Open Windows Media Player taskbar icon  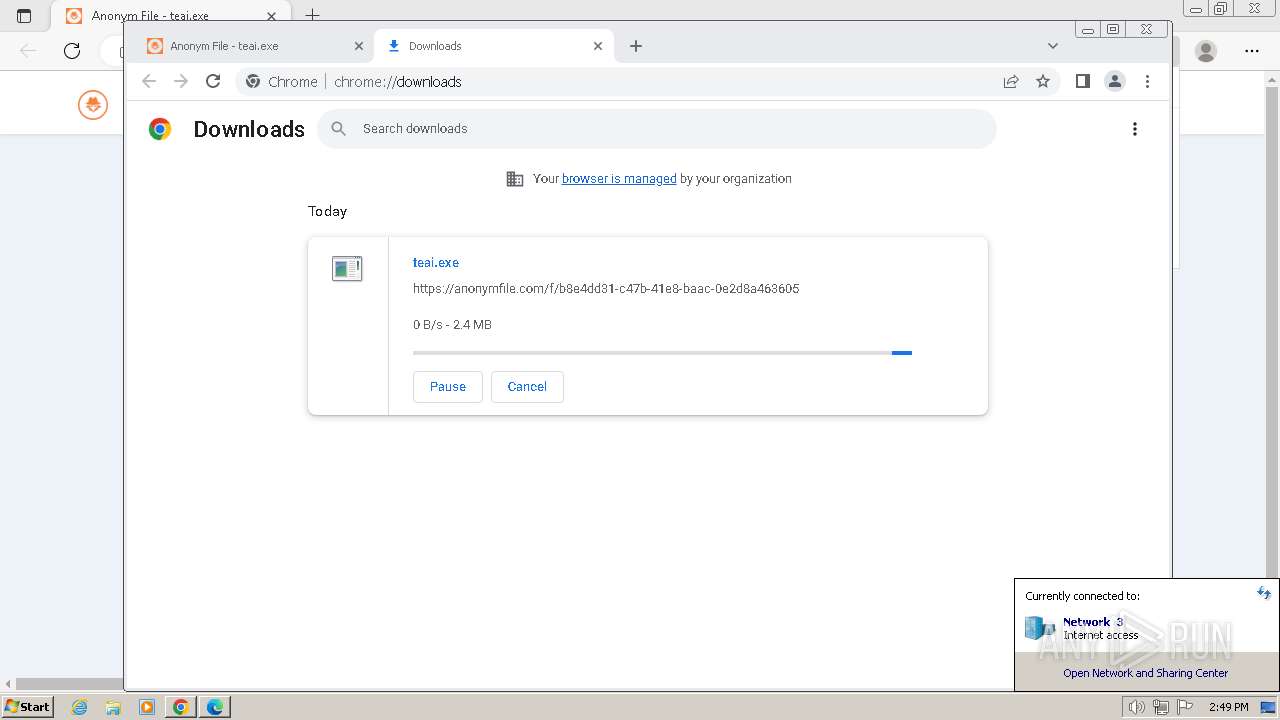tap(147, 707)
